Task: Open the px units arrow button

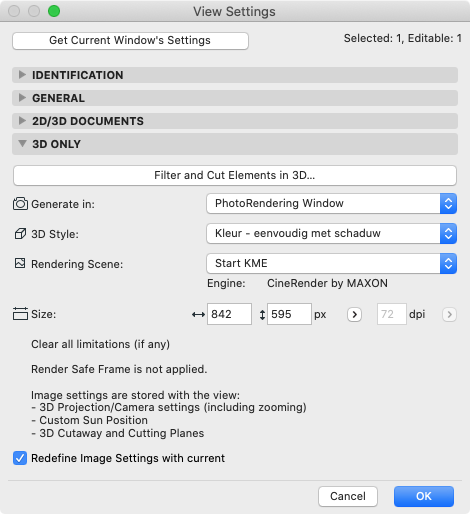Action: 354,314
